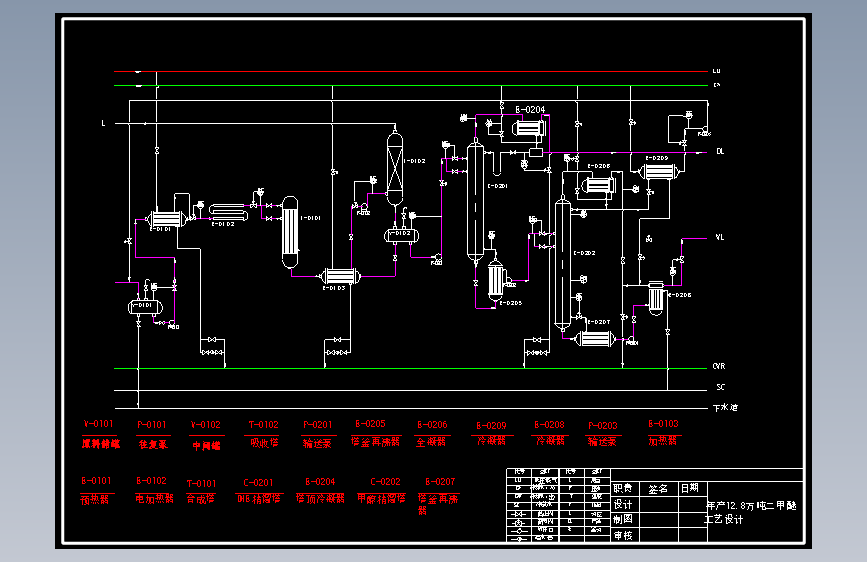Click the P-0203 tag in red legend

point(603,425)
